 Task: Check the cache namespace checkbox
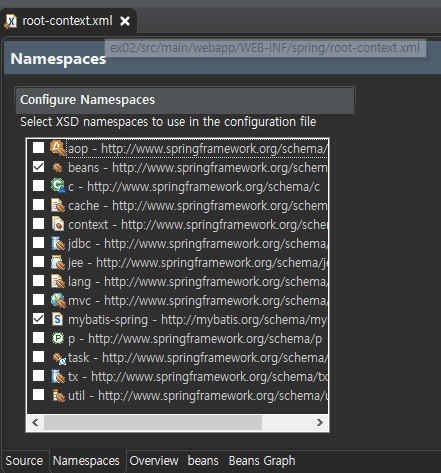coord(38,205)
